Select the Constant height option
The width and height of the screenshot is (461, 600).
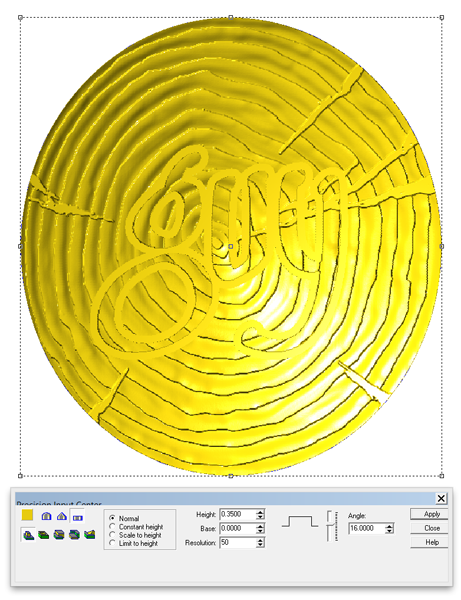tap(136, 527)
